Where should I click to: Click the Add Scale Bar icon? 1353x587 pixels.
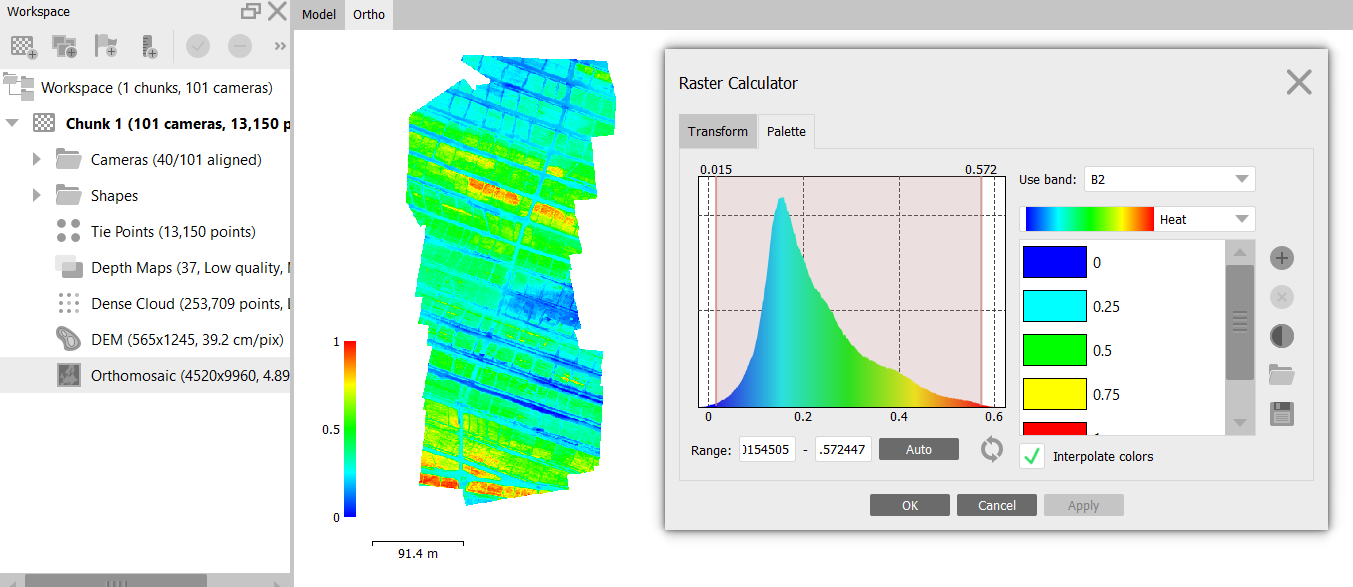click(149, 46)
